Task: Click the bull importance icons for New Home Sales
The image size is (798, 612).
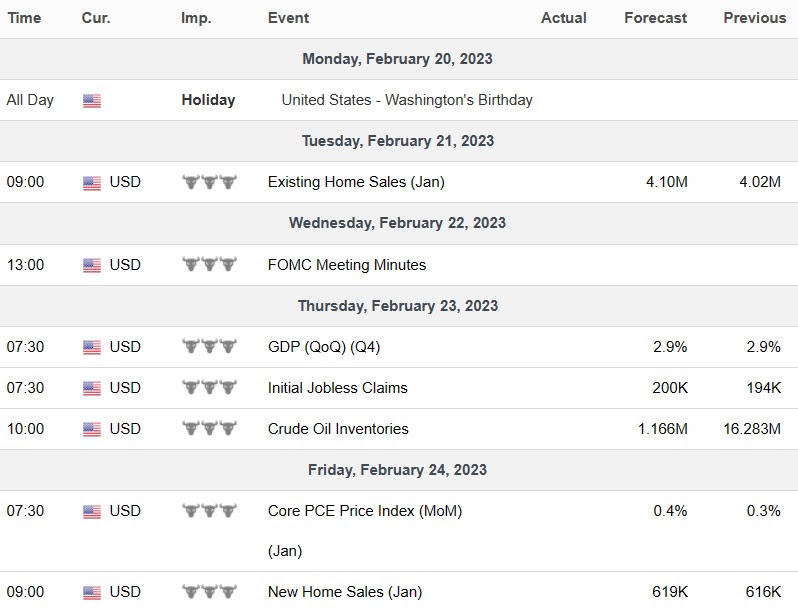Action: 210,592
